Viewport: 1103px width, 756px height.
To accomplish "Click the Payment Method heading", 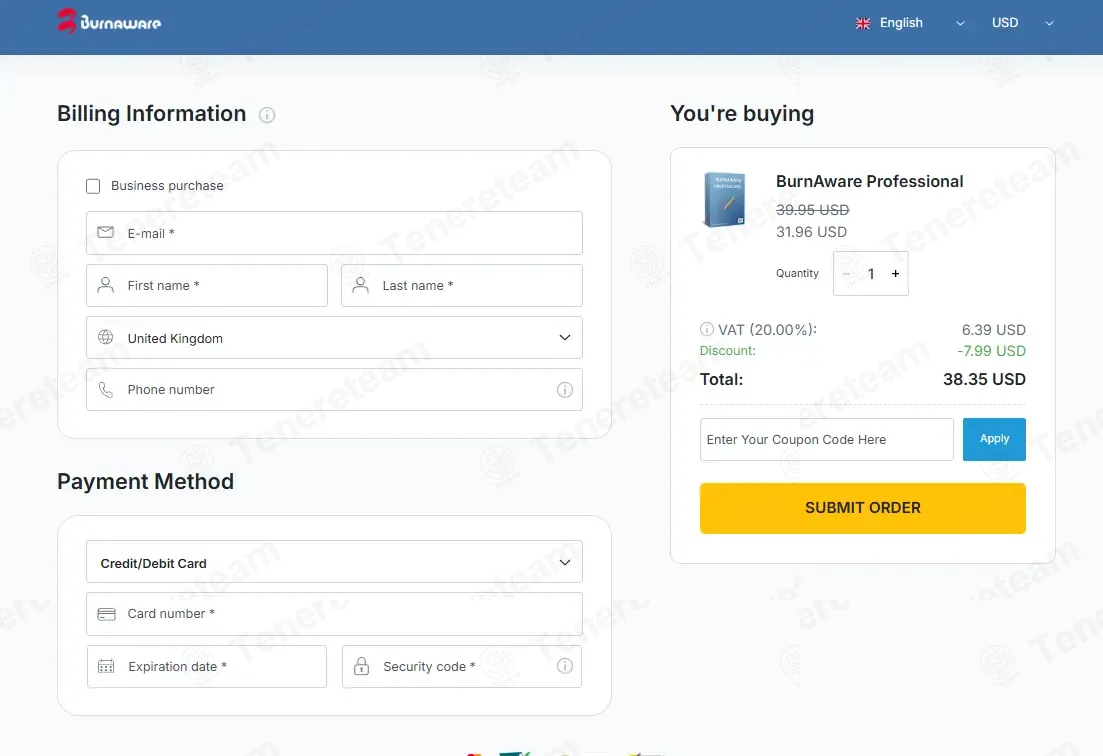I will click(146, 482).
